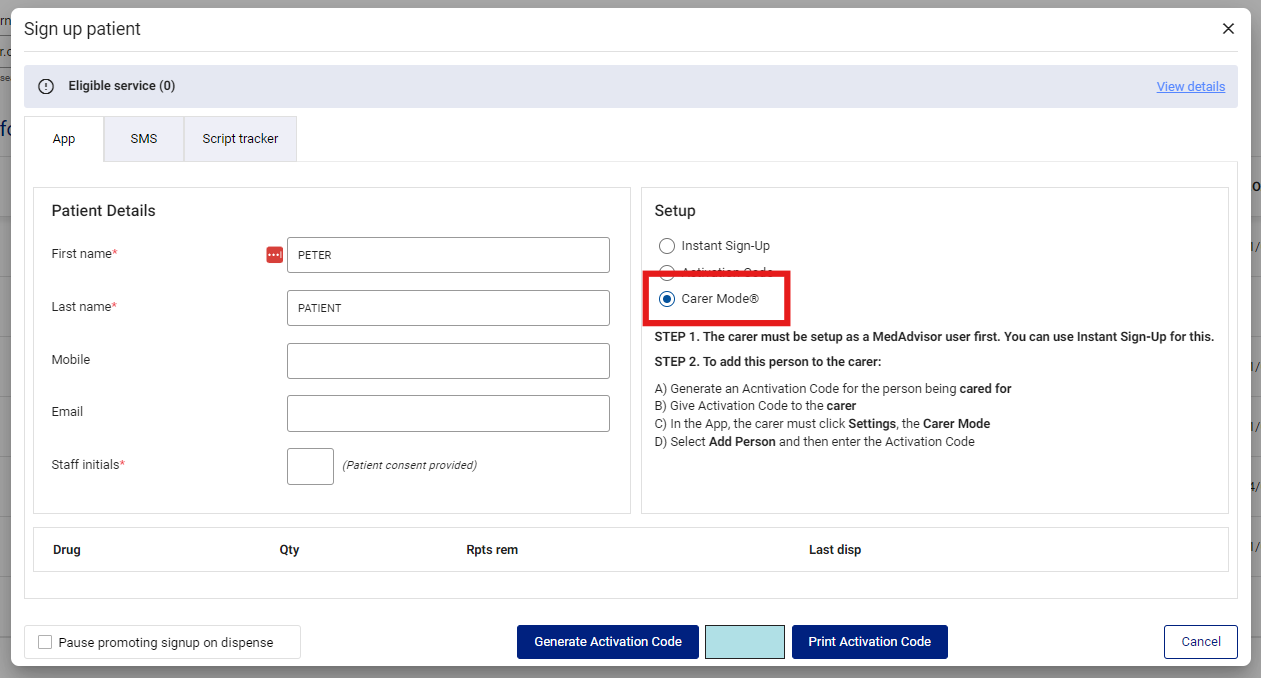Screen dimensions: 1261x678
Task: Click the Last name field containing PATIENT
Action: (448, 308)
